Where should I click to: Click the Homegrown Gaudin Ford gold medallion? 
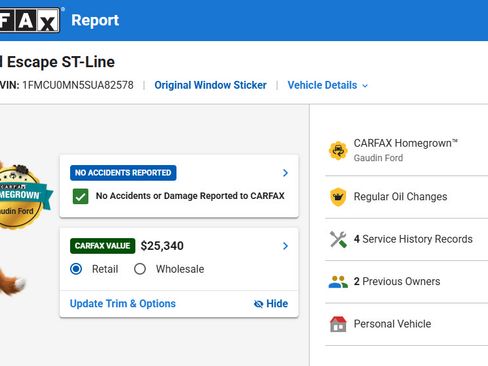point(21,197)
